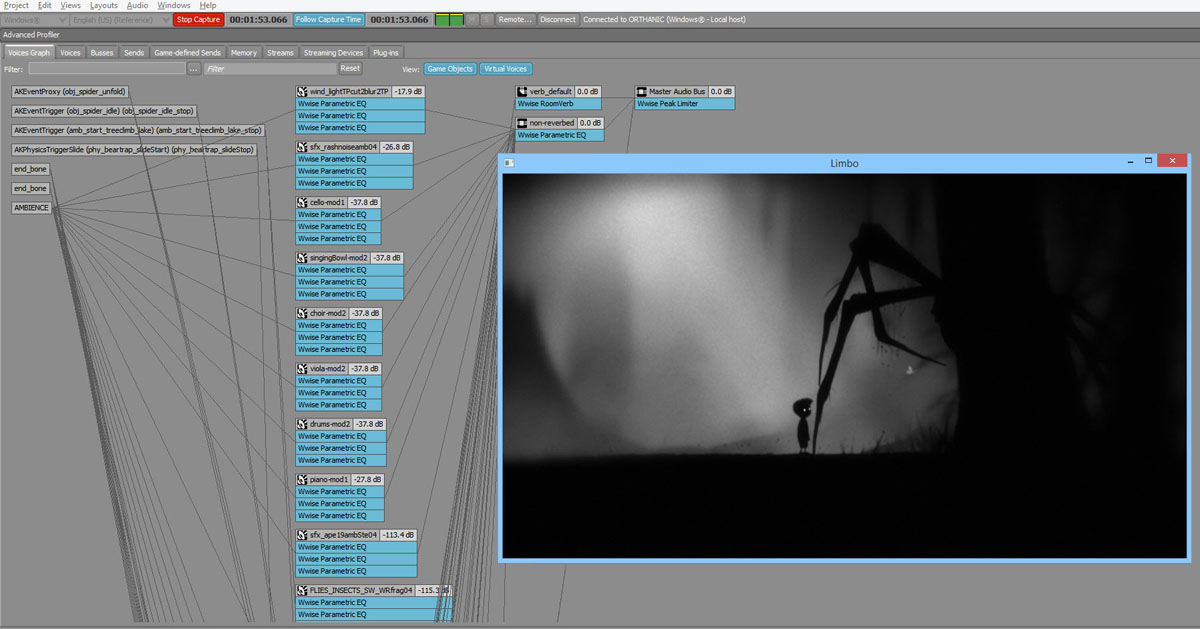The image size is (1200, 629).
Task: Click the first Filter input field
Action: [x=107, y=69]
